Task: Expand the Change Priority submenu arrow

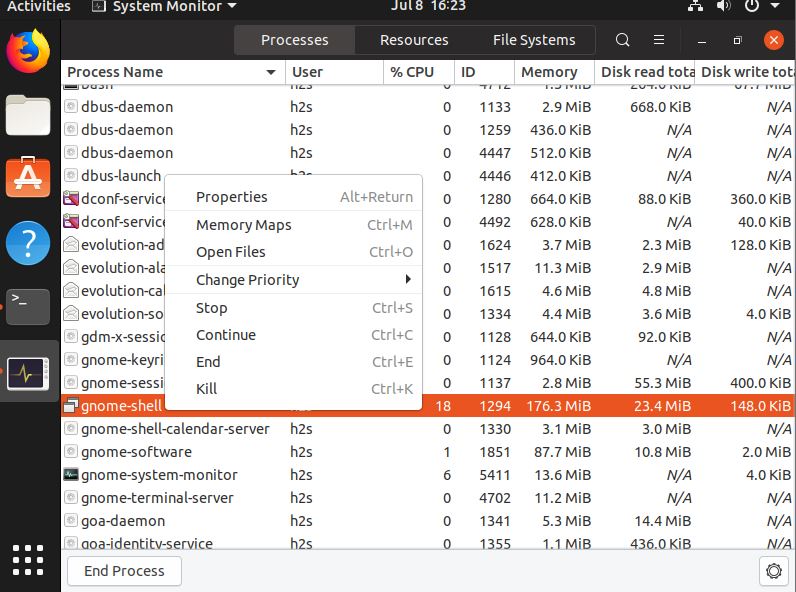Action: [408, 279]
